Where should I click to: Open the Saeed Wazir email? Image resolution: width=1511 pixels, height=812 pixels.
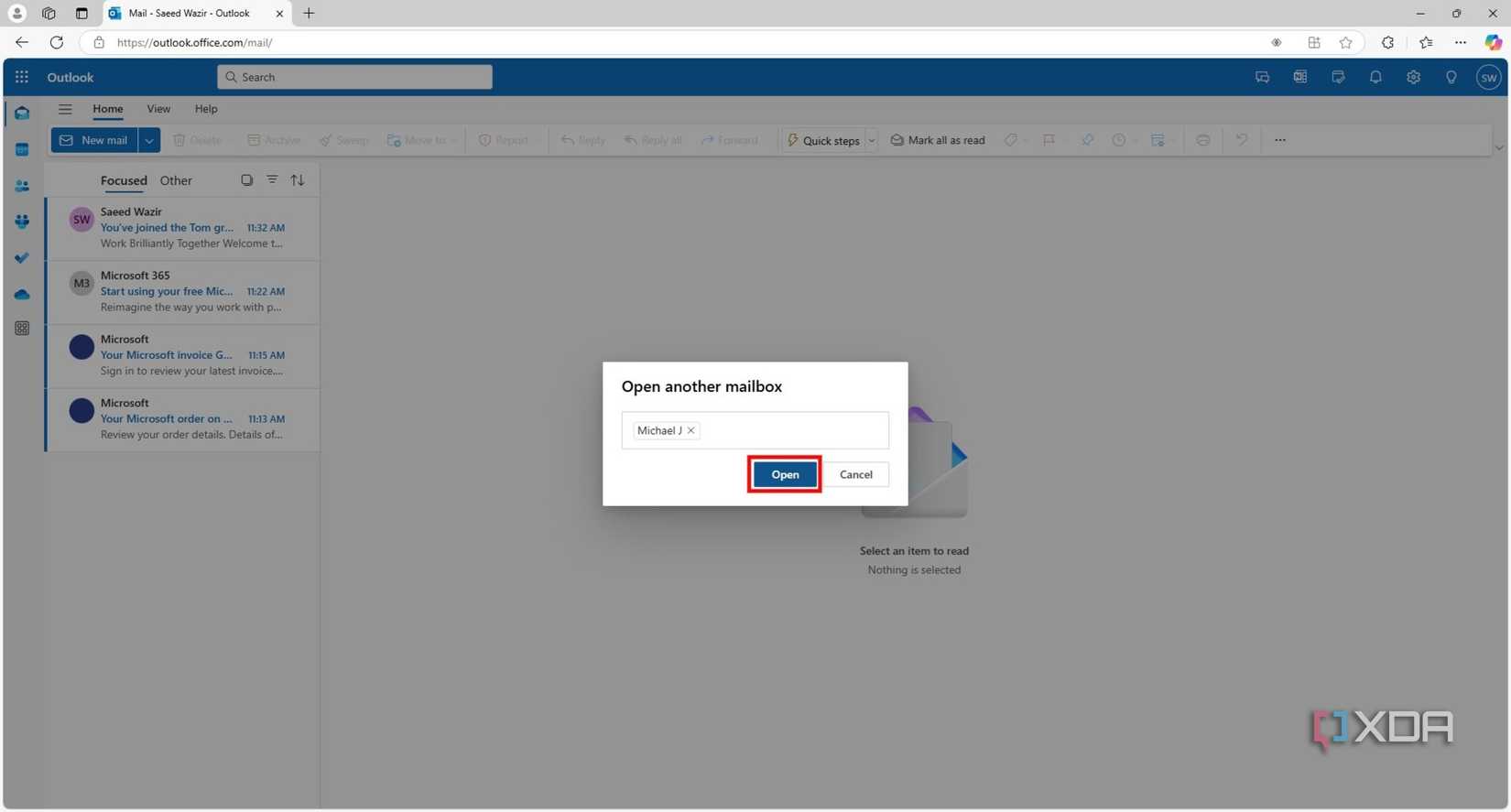tap(182, 228)
